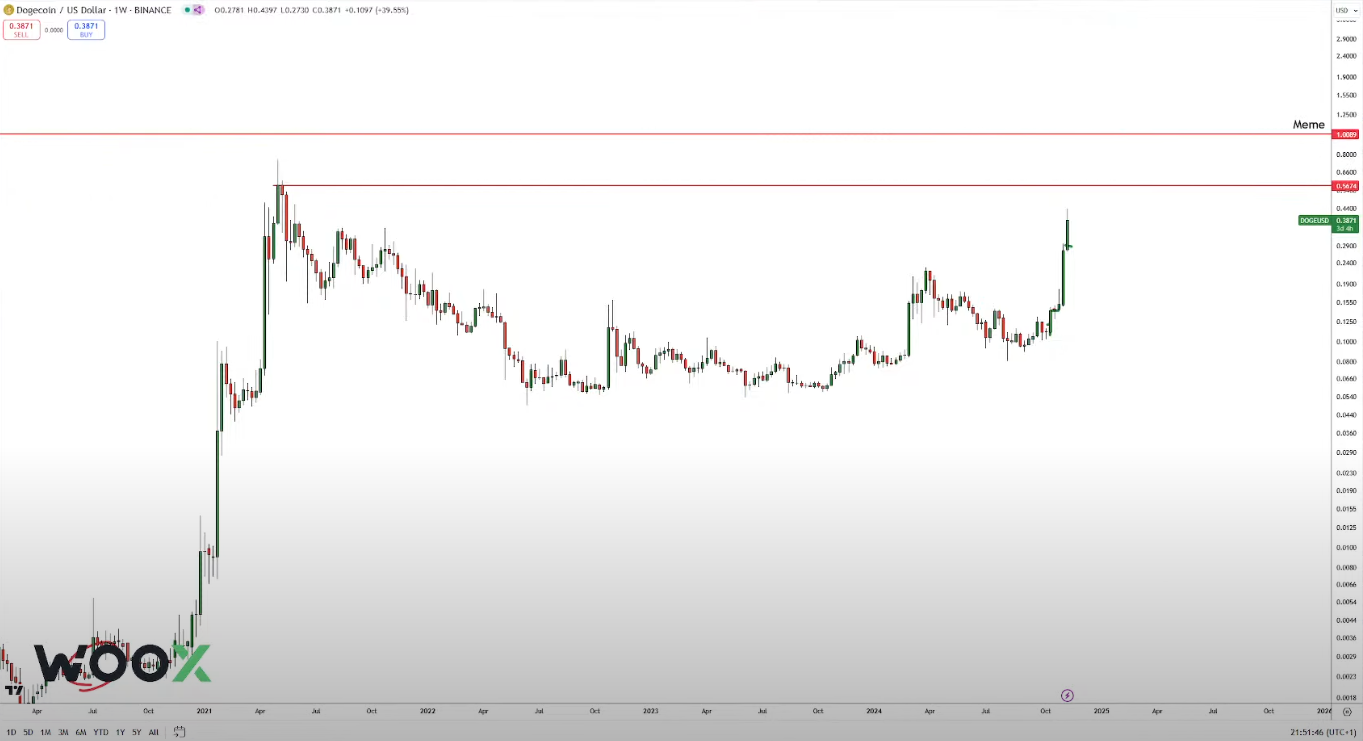1363x741 pixels.
Task: Click the red 0.3871 SELL button
Action: (21, 30)
